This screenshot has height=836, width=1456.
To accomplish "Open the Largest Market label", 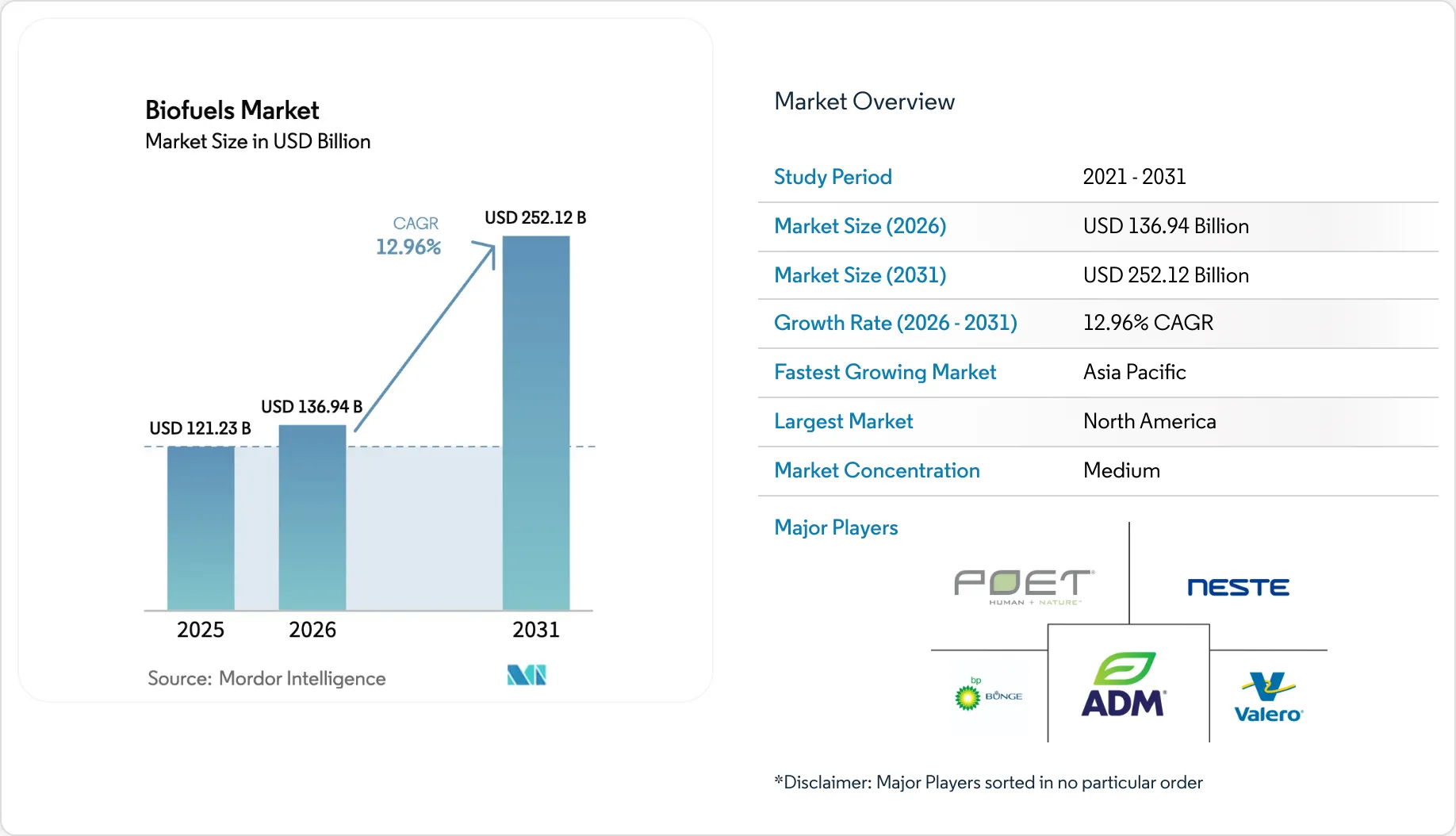I will (x=843, y=421).
